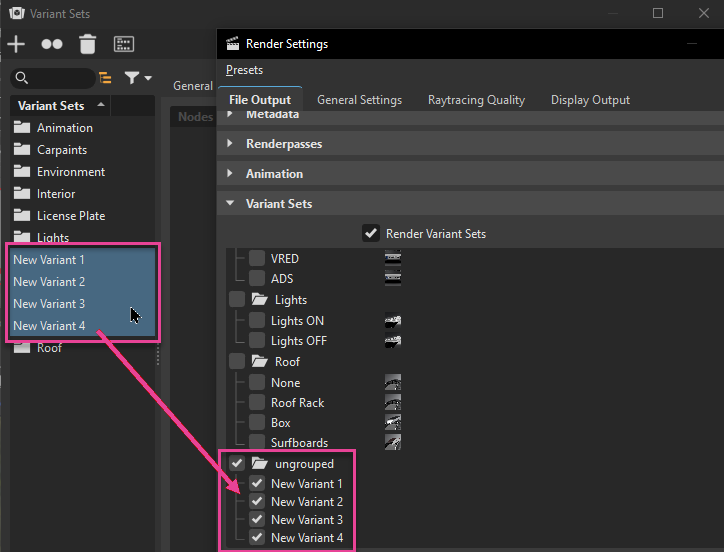Click the Roof Rack thumbnail

[393, 402]
